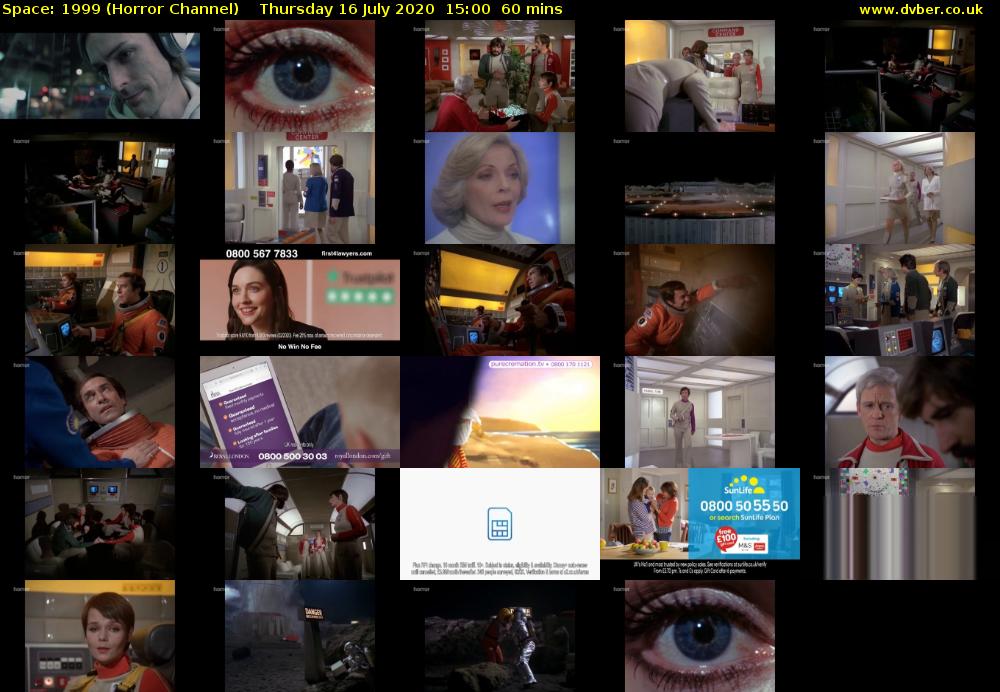Open the two orange-suited astronauts at controls frame
The width and height of the screenshot is (1000, 692).
99,300
